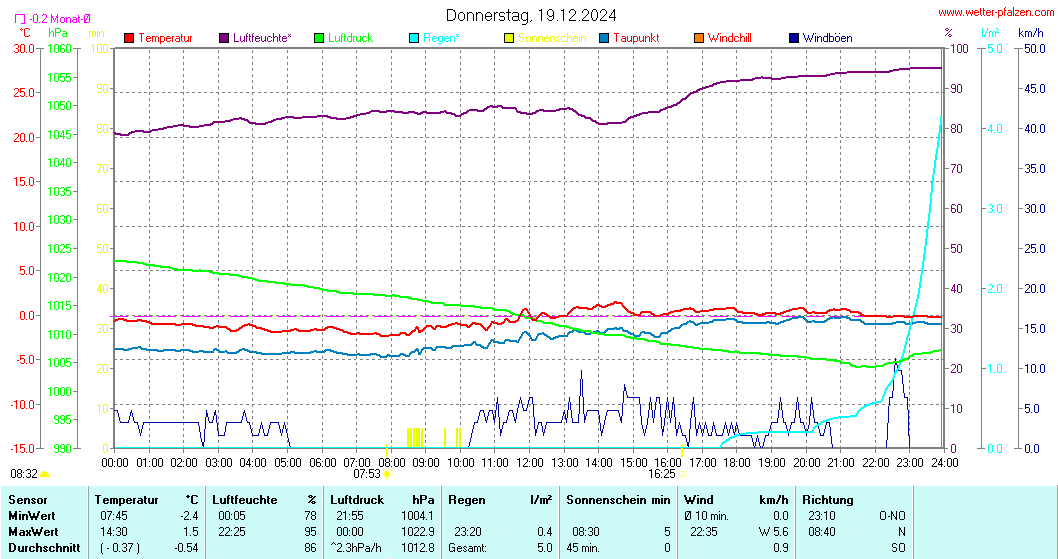Click the Sonnenschein legend label
This screenshot has width=1058, height=559.
[x=553, y=38]
